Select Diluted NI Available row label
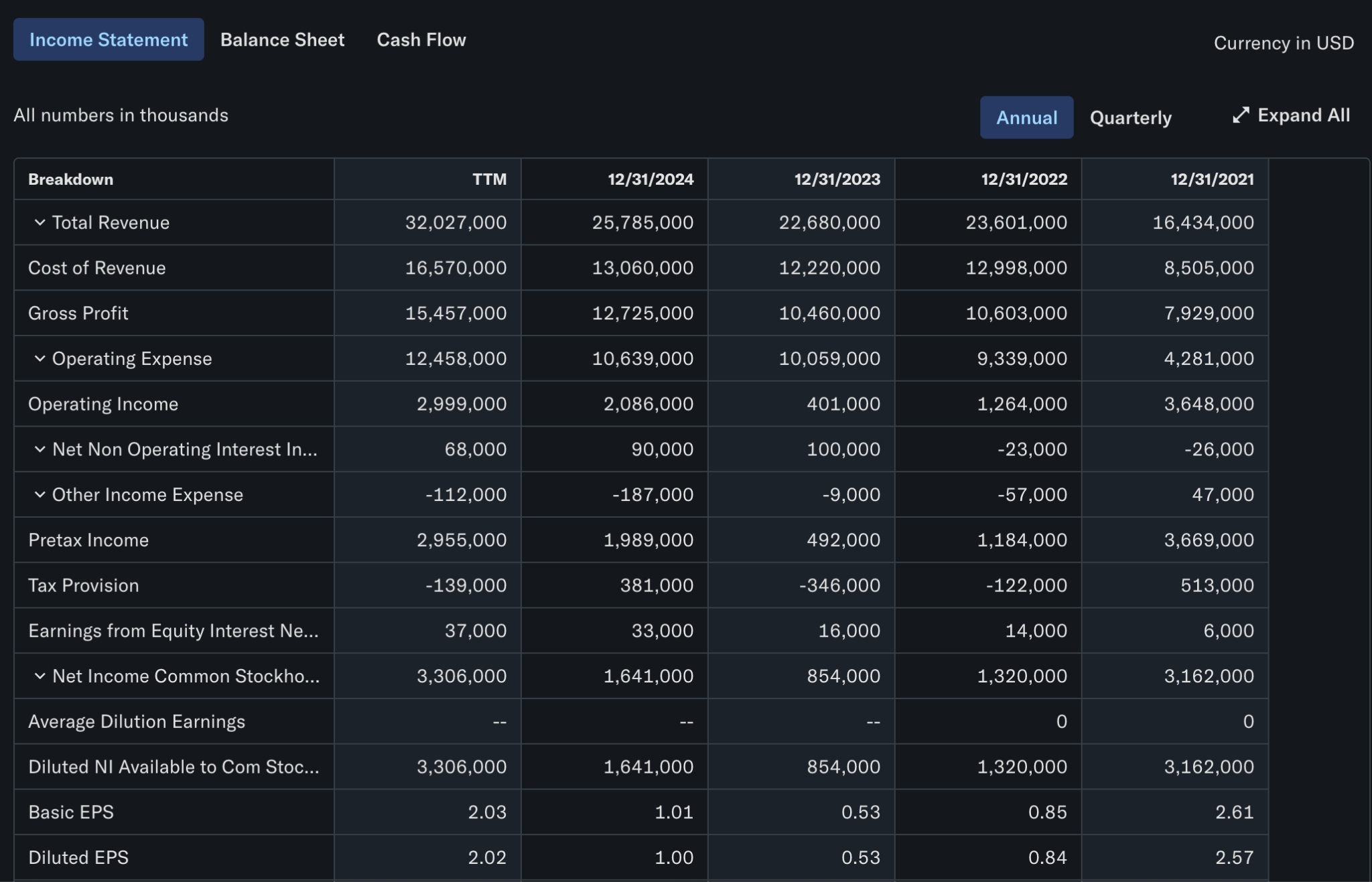Image resolution: width=1372 pixels, height=882 pixels. (174, 767)
